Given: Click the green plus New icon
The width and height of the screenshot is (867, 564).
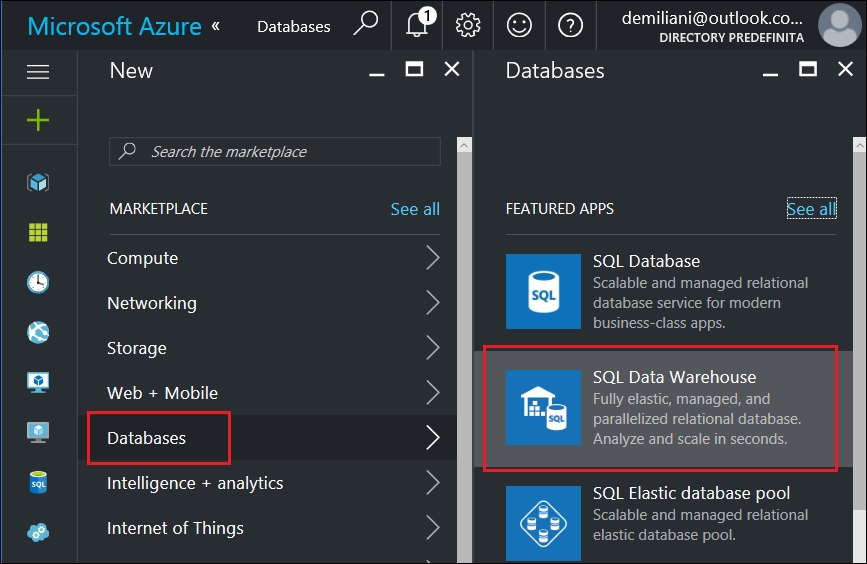Looking at the screenshot, I should [x=38, y=120].
